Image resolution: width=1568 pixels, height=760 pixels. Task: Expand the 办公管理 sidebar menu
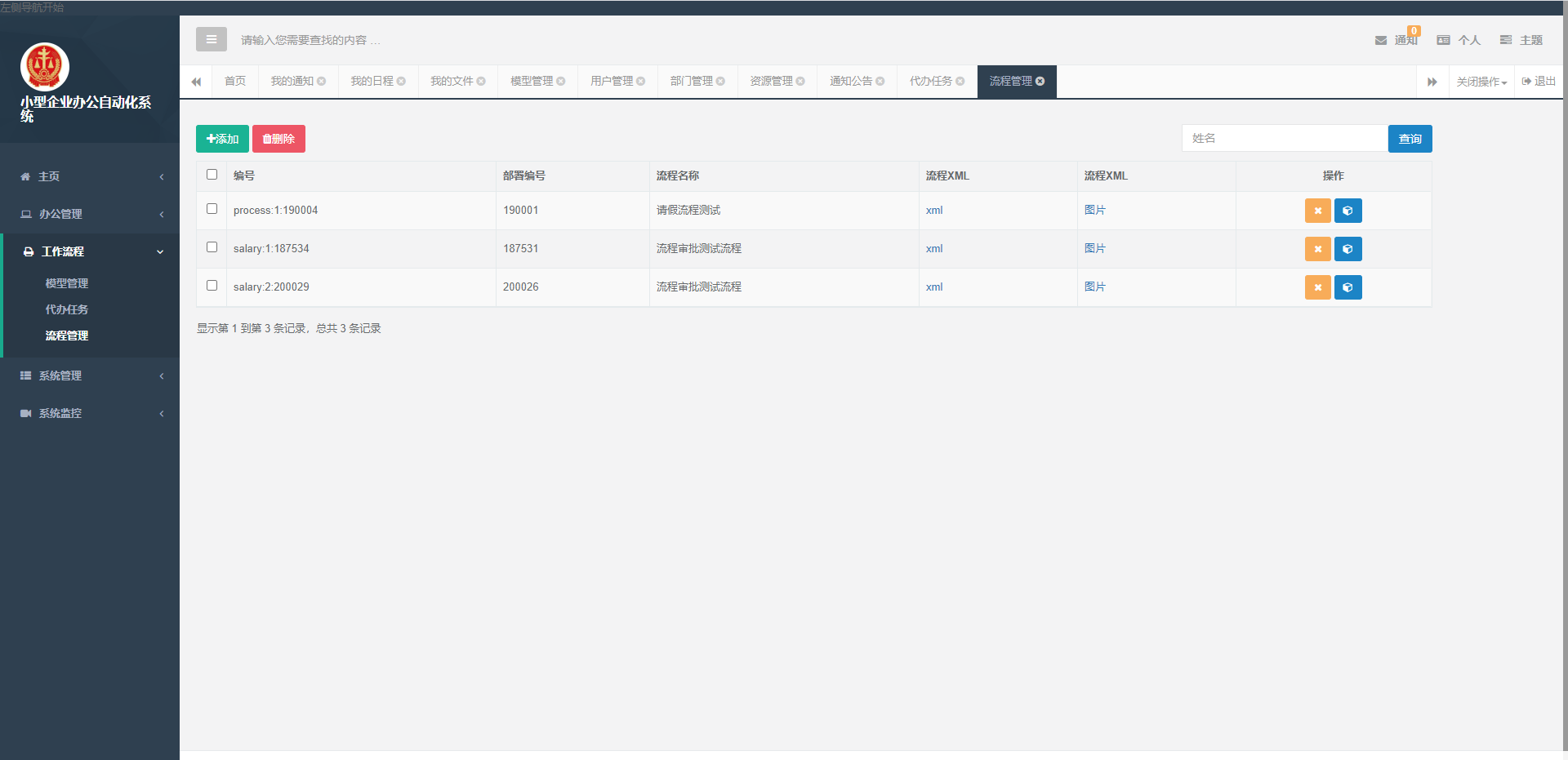pyautogui.click(x=90, y=214)
